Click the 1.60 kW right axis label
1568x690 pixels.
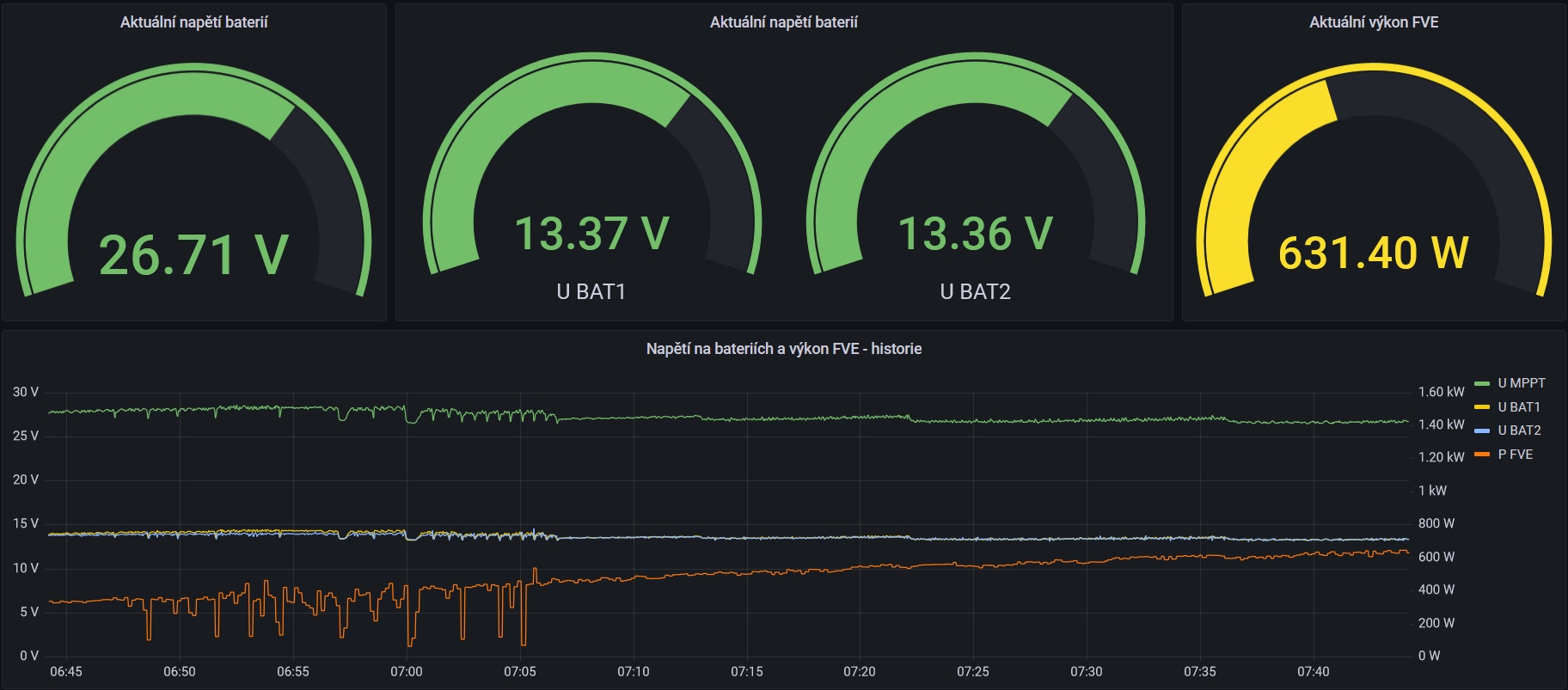click(1442, 392)
